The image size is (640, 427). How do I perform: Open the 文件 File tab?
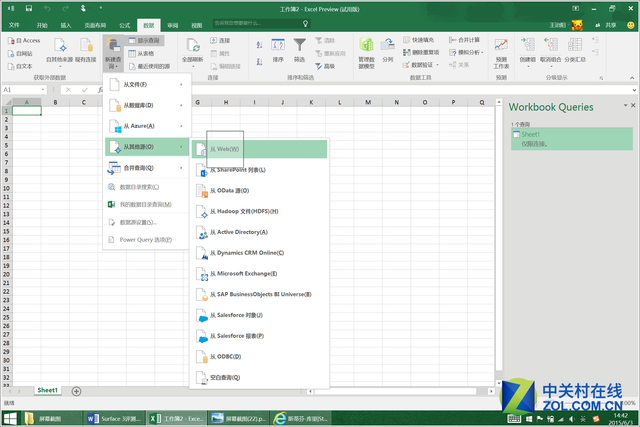14,25
